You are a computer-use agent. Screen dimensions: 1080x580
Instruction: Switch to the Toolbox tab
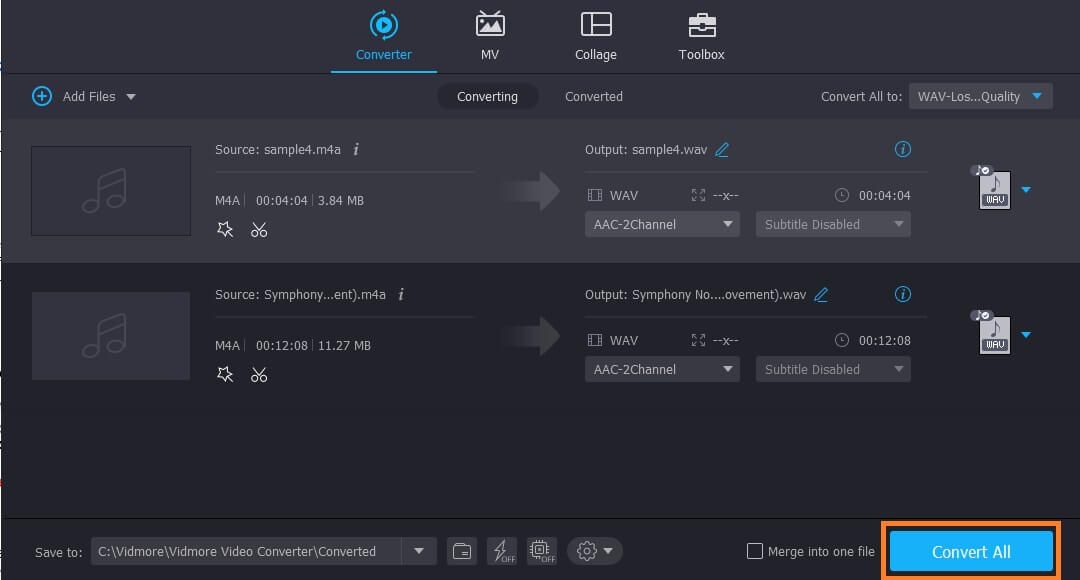[701, 36]
